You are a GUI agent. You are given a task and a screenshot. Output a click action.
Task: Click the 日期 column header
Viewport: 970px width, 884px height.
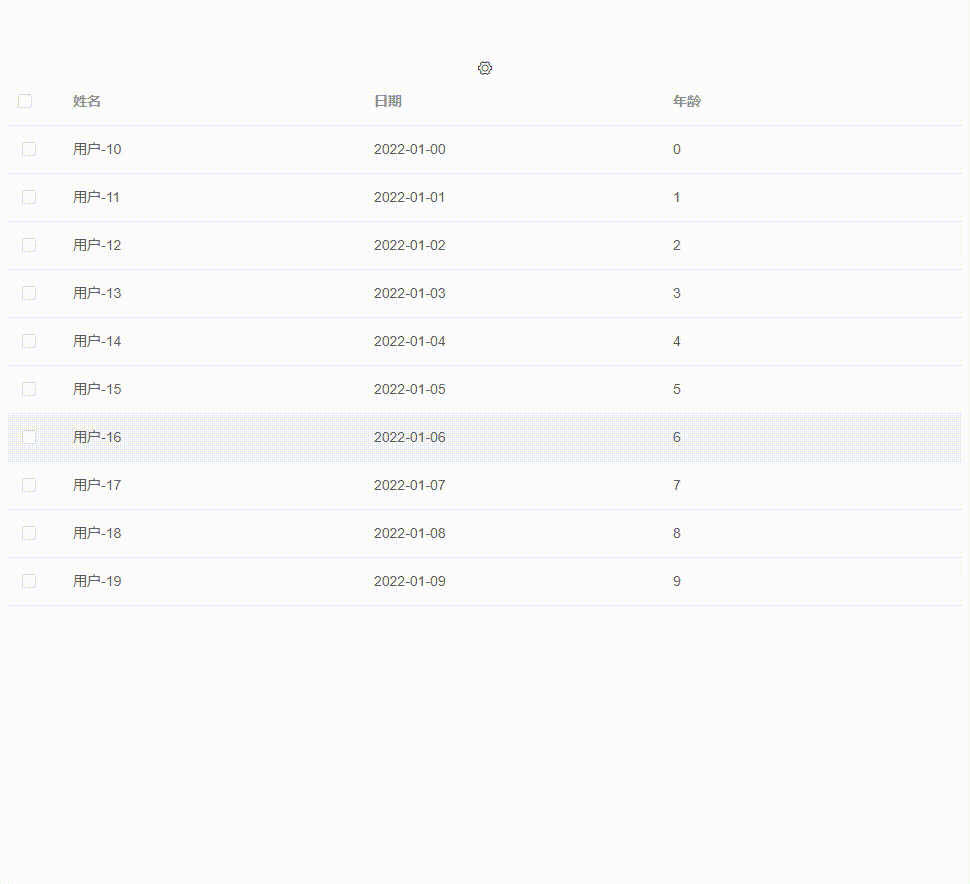(388, 101)
